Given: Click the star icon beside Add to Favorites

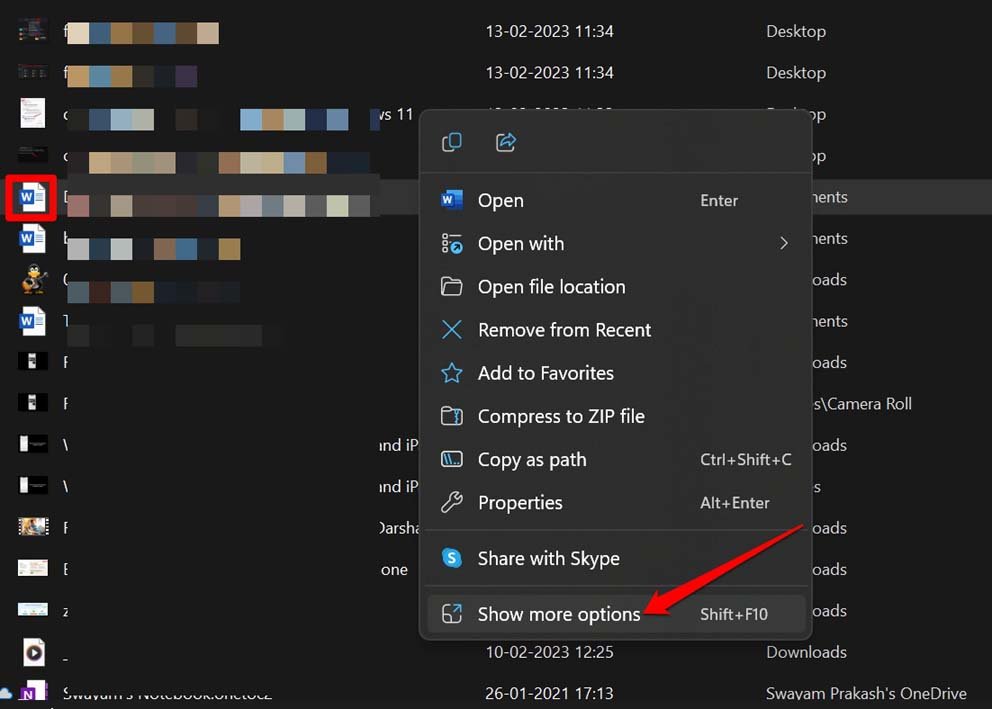Looking at the screenshot, I should pyautogui.click(x=451, y=373).
